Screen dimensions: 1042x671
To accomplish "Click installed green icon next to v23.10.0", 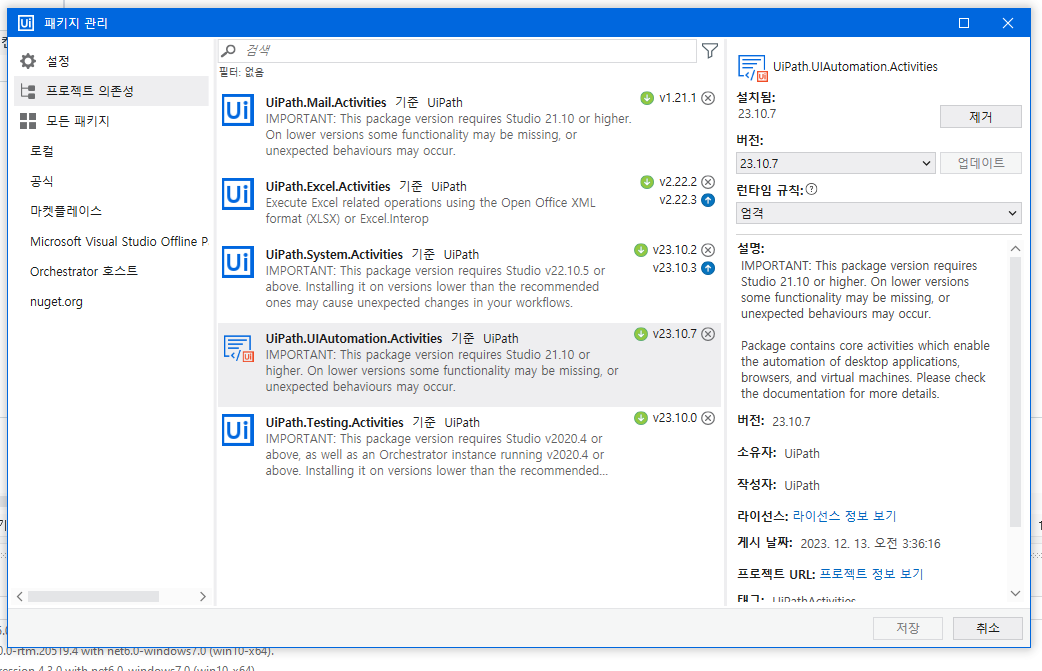I will point(641,418).
